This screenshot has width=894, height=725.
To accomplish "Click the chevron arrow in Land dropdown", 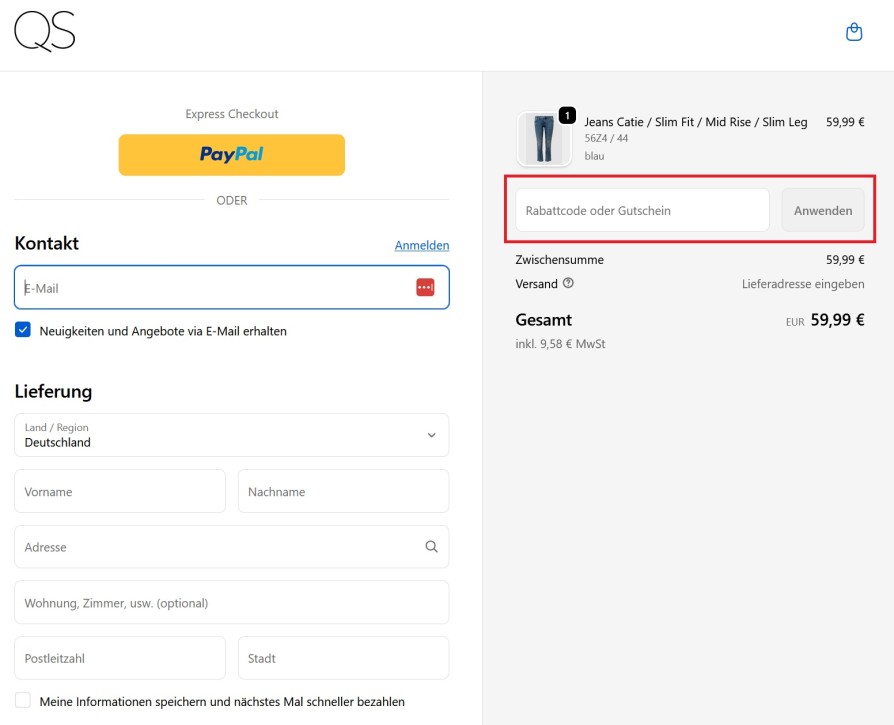I will click(431, 435).
